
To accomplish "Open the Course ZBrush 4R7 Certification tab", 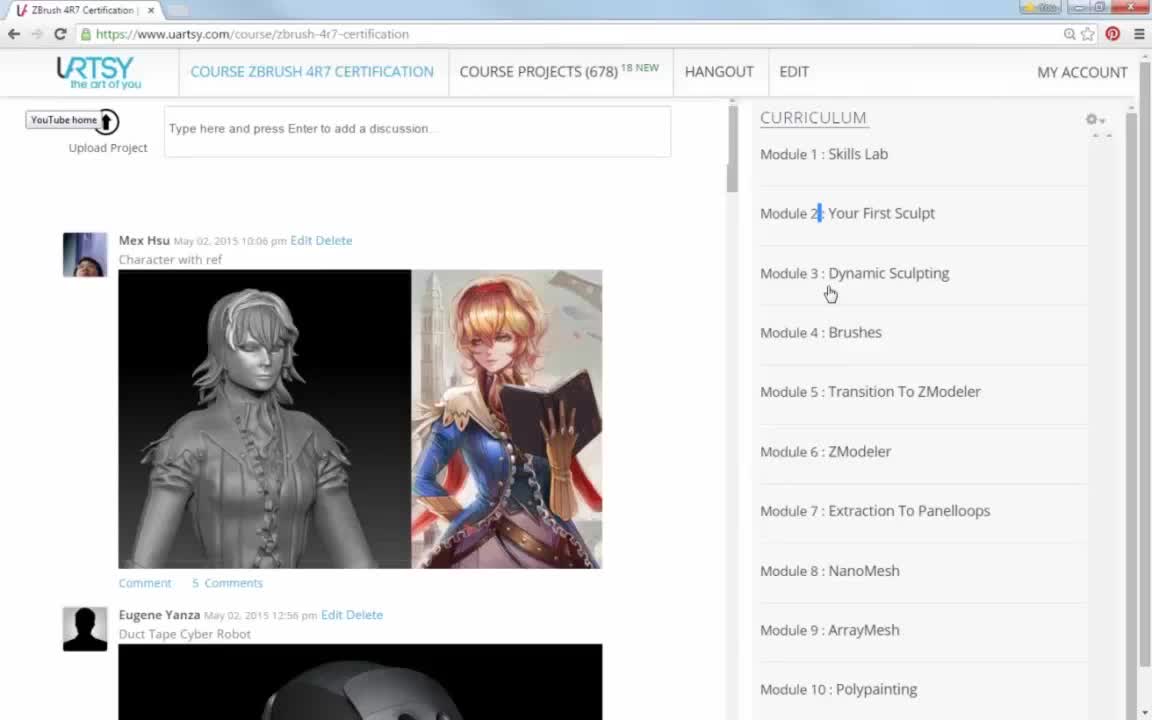I will [x=312, y=72].
